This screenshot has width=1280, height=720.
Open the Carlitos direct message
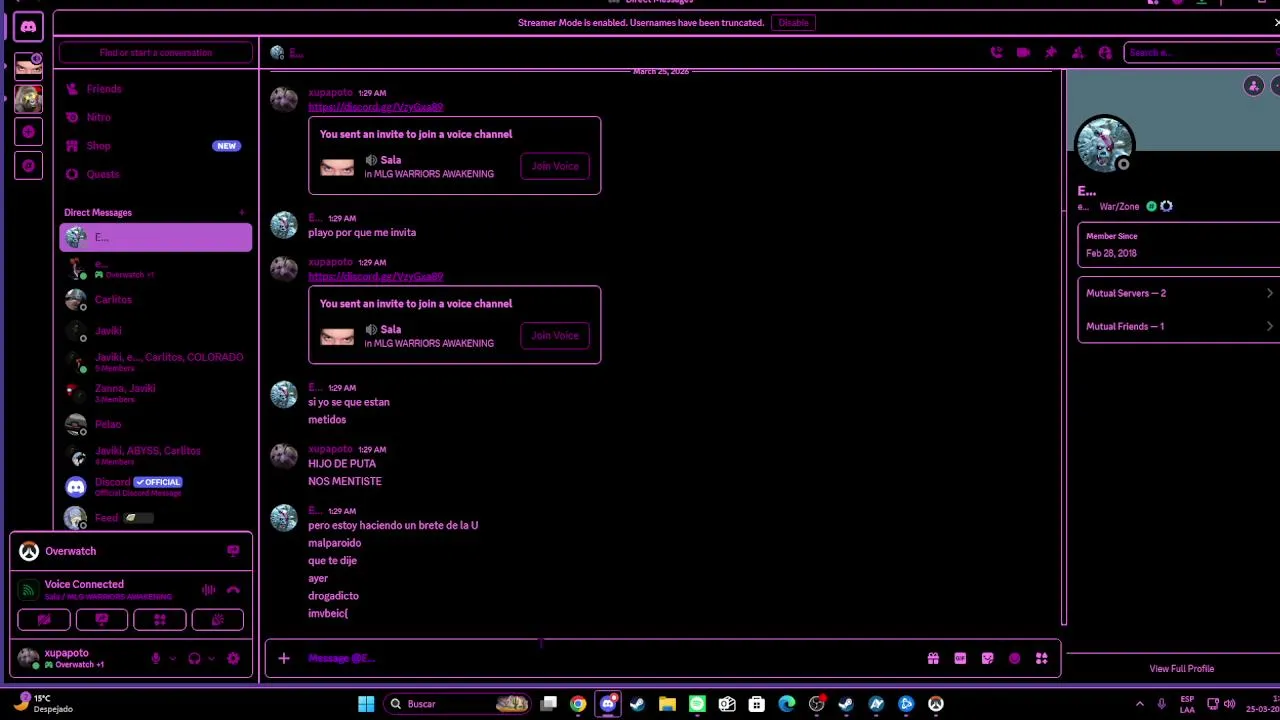tap(156, 299)
